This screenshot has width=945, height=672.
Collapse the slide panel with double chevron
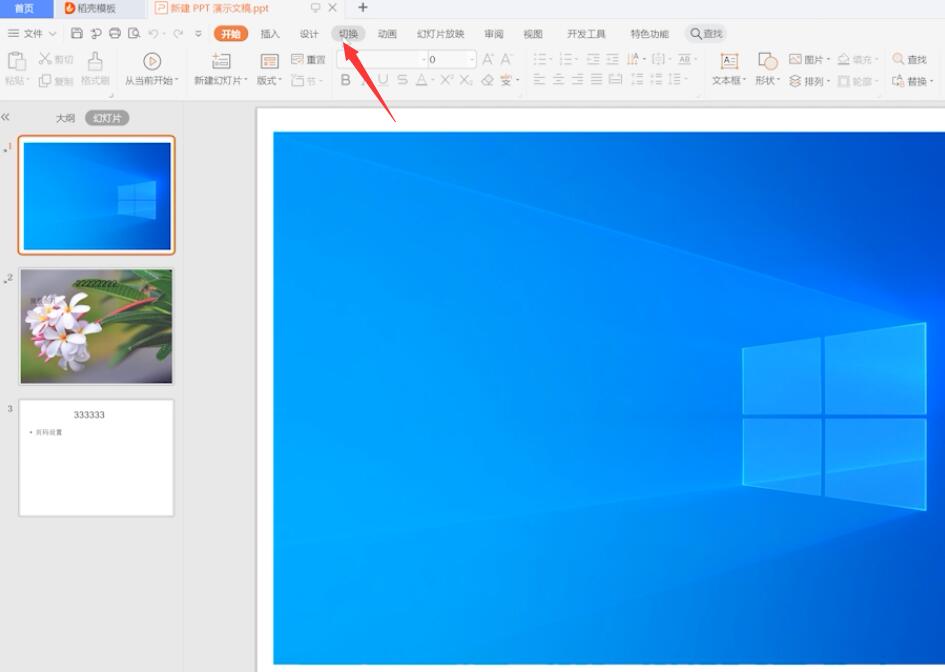[x=5, y=117]
